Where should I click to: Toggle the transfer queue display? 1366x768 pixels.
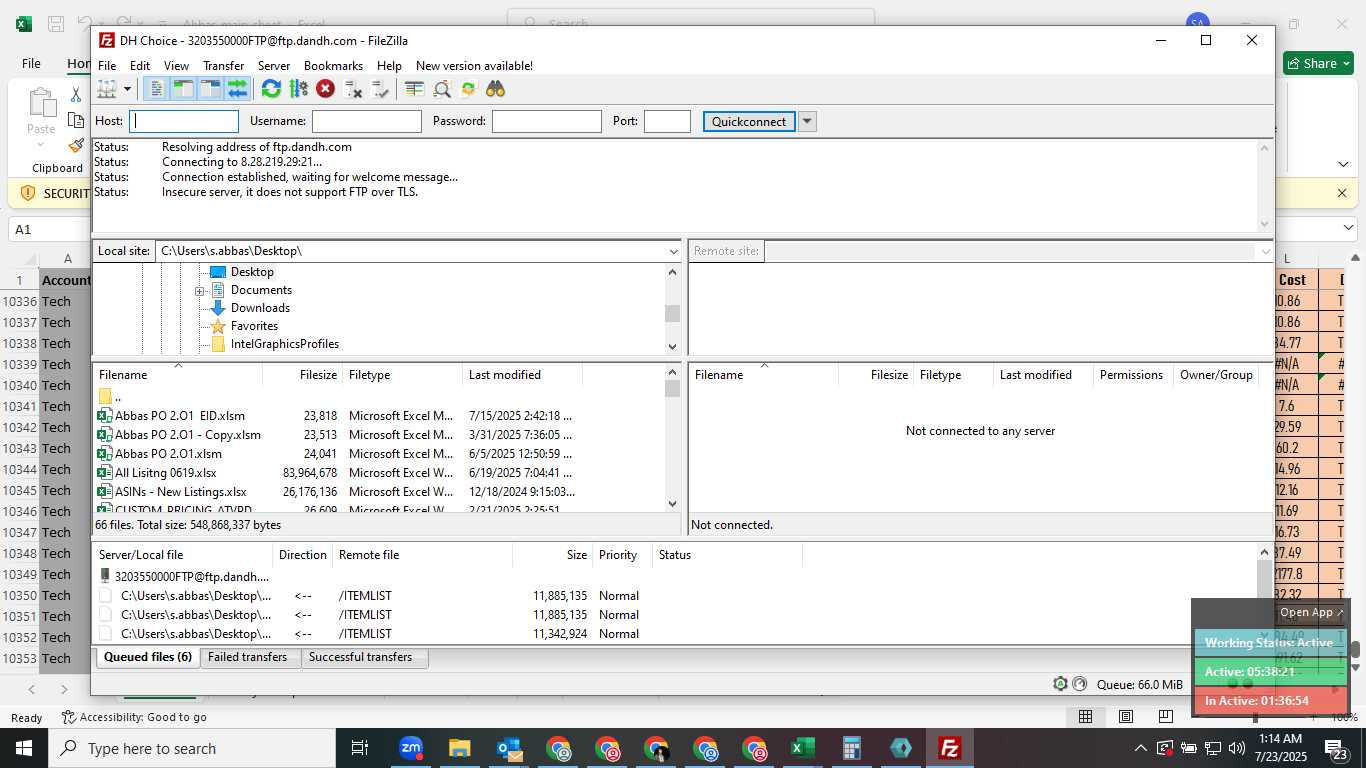click(237, 89)
